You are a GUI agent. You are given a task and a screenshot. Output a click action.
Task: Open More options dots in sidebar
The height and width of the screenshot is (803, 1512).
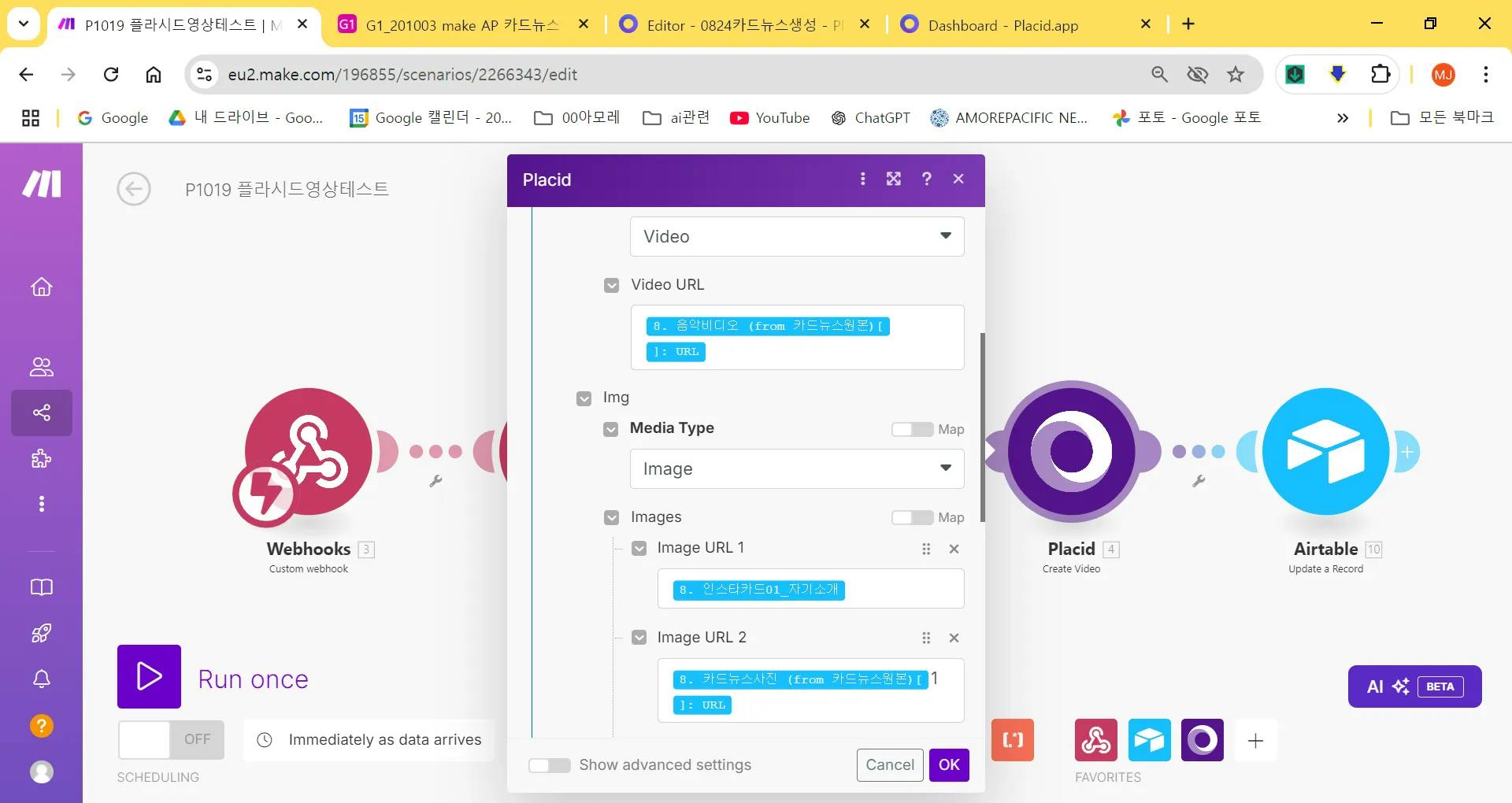click(42, 504)
